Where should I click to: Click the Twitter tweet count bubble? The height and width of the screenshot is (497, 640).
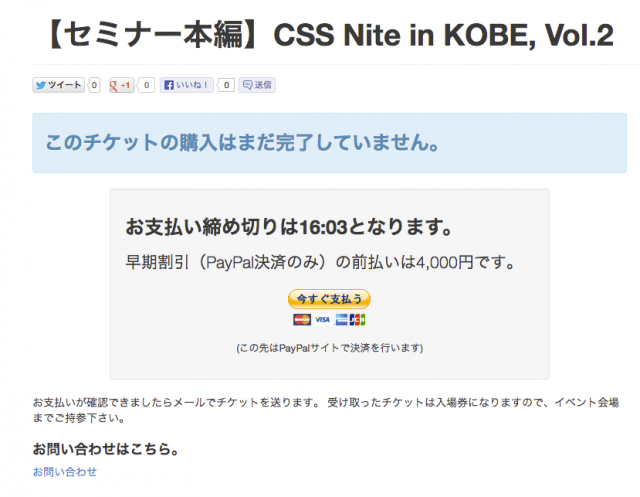click(x=95, y=86)
